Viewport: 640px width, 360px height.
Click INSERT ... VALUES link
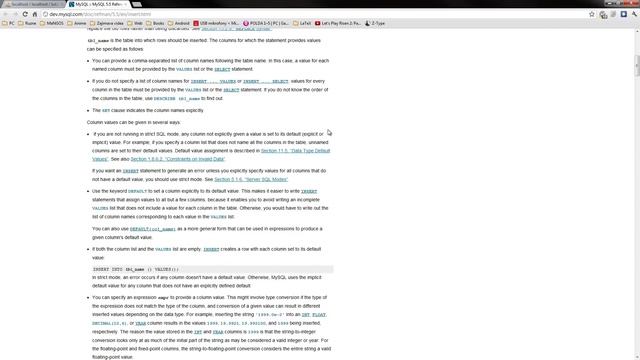click(x=213, y=81)
